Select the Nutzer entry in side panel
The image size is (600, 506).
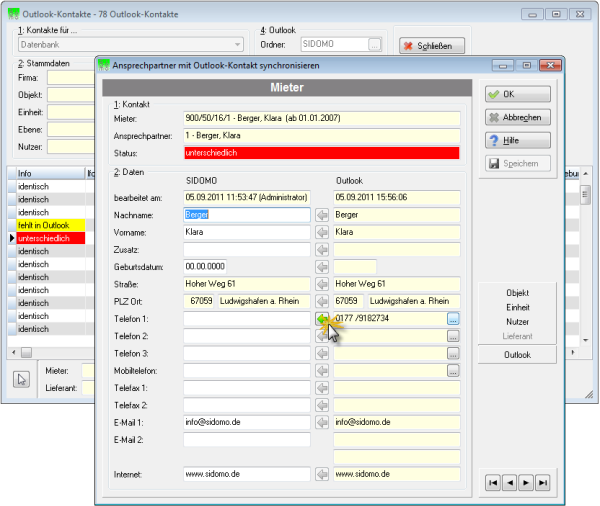pyautogui.click(x=517, y=322)
